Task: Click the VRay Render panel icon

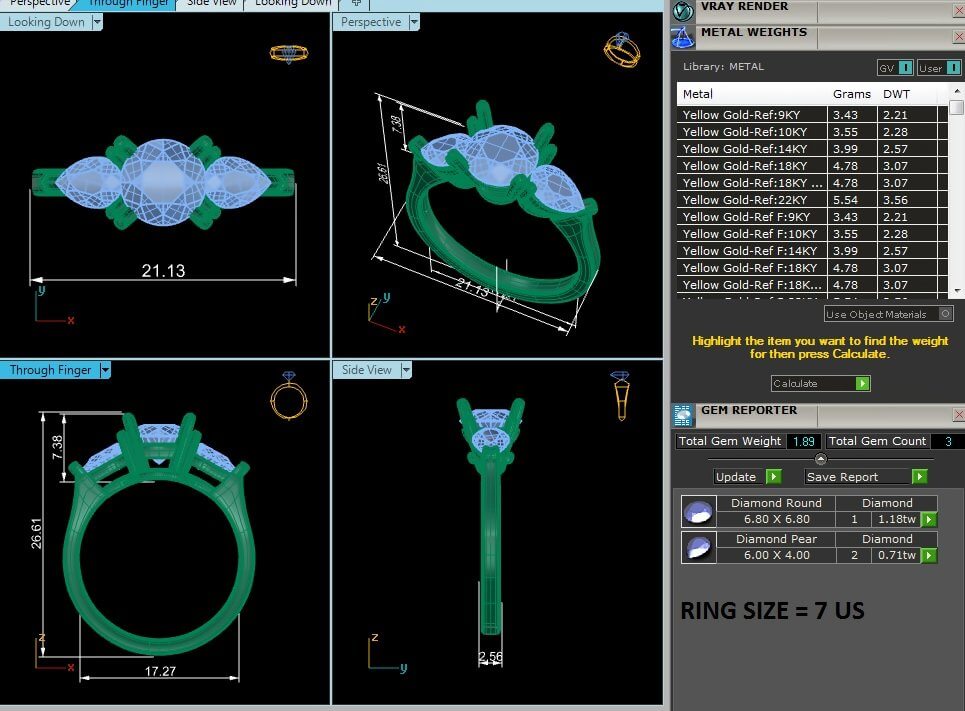Action: click(683, 10)
